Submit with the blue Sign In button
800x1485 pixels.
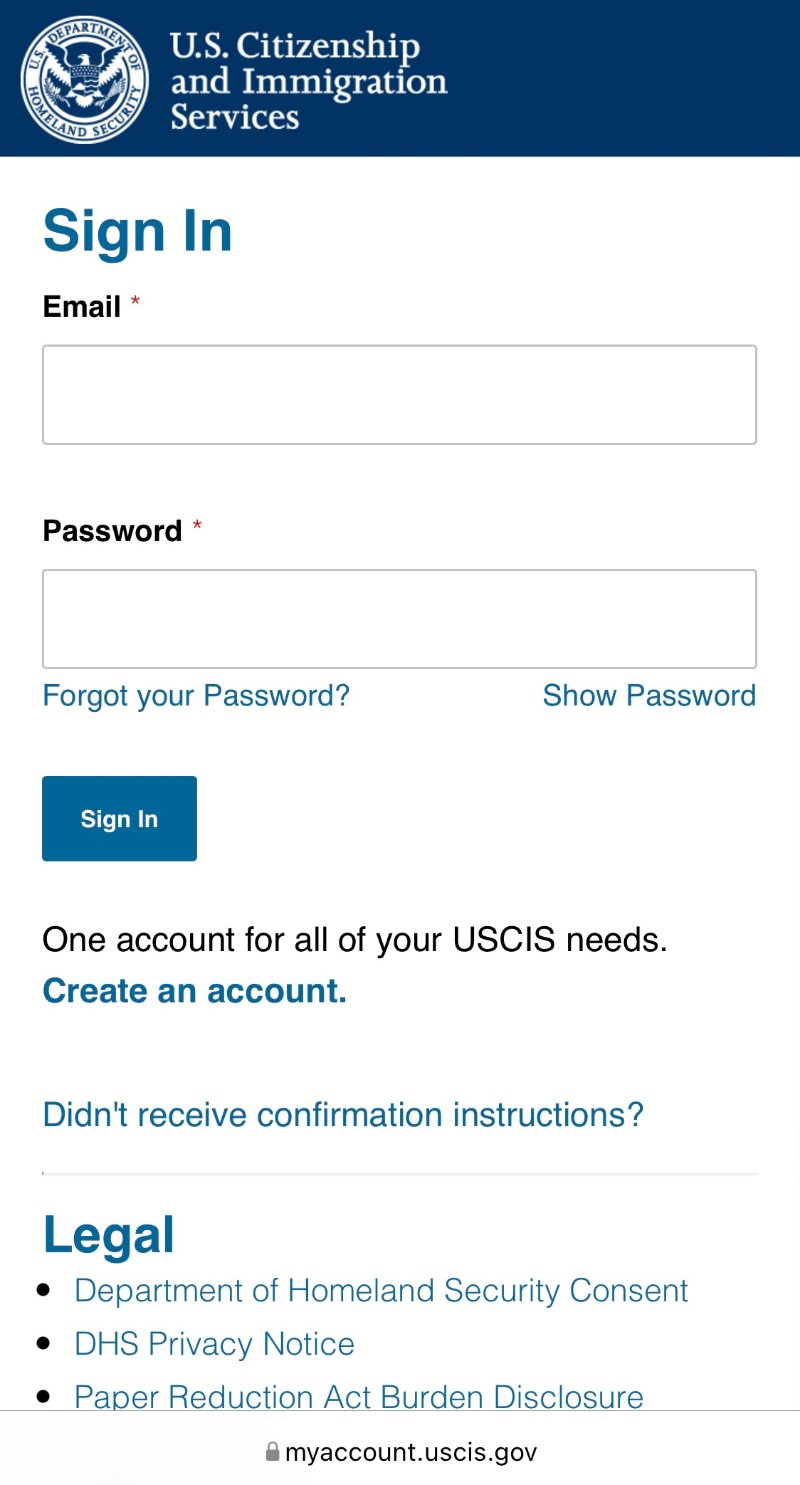coord(119,818)
